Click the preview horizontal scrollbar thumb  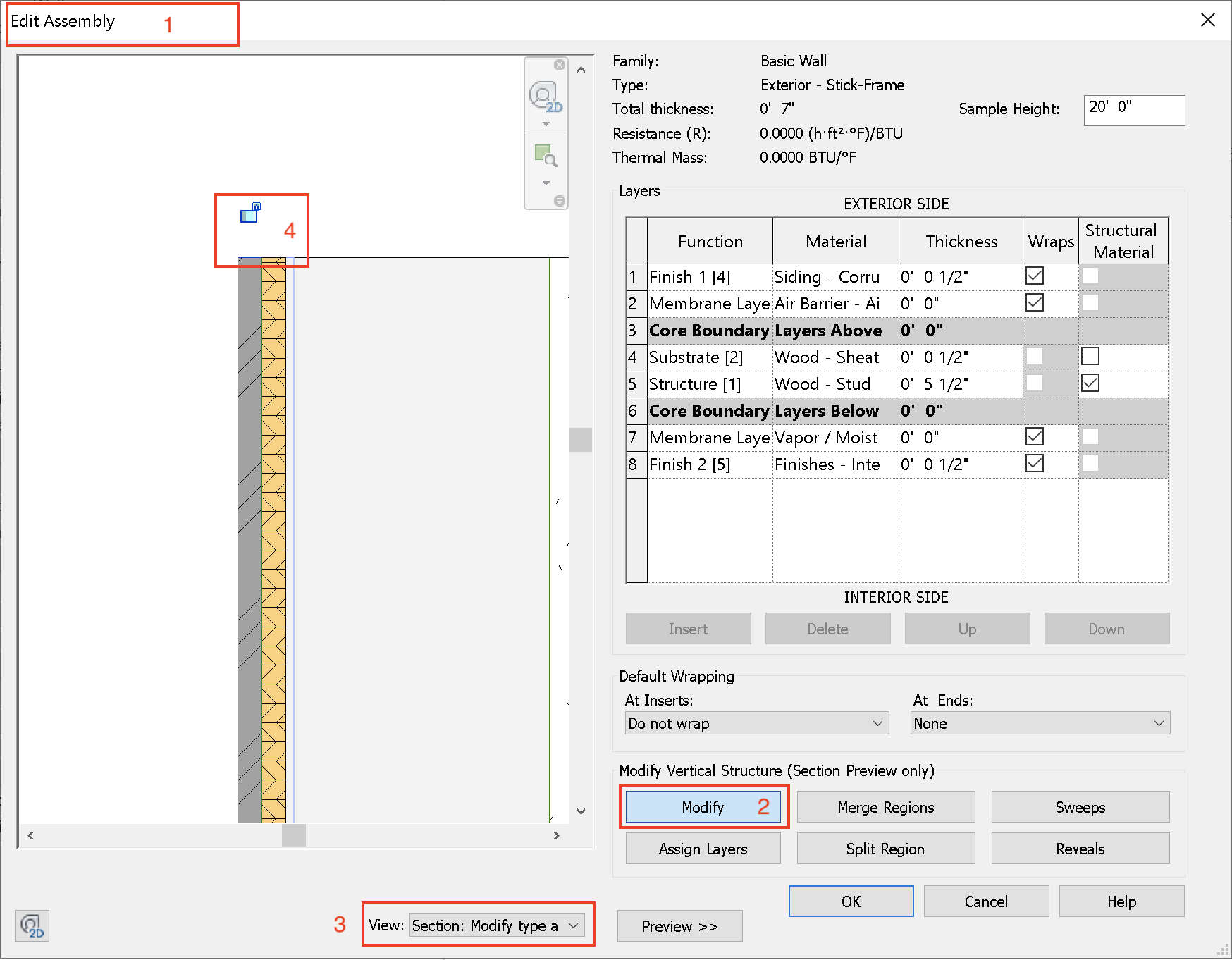click(x=294, y=835)
